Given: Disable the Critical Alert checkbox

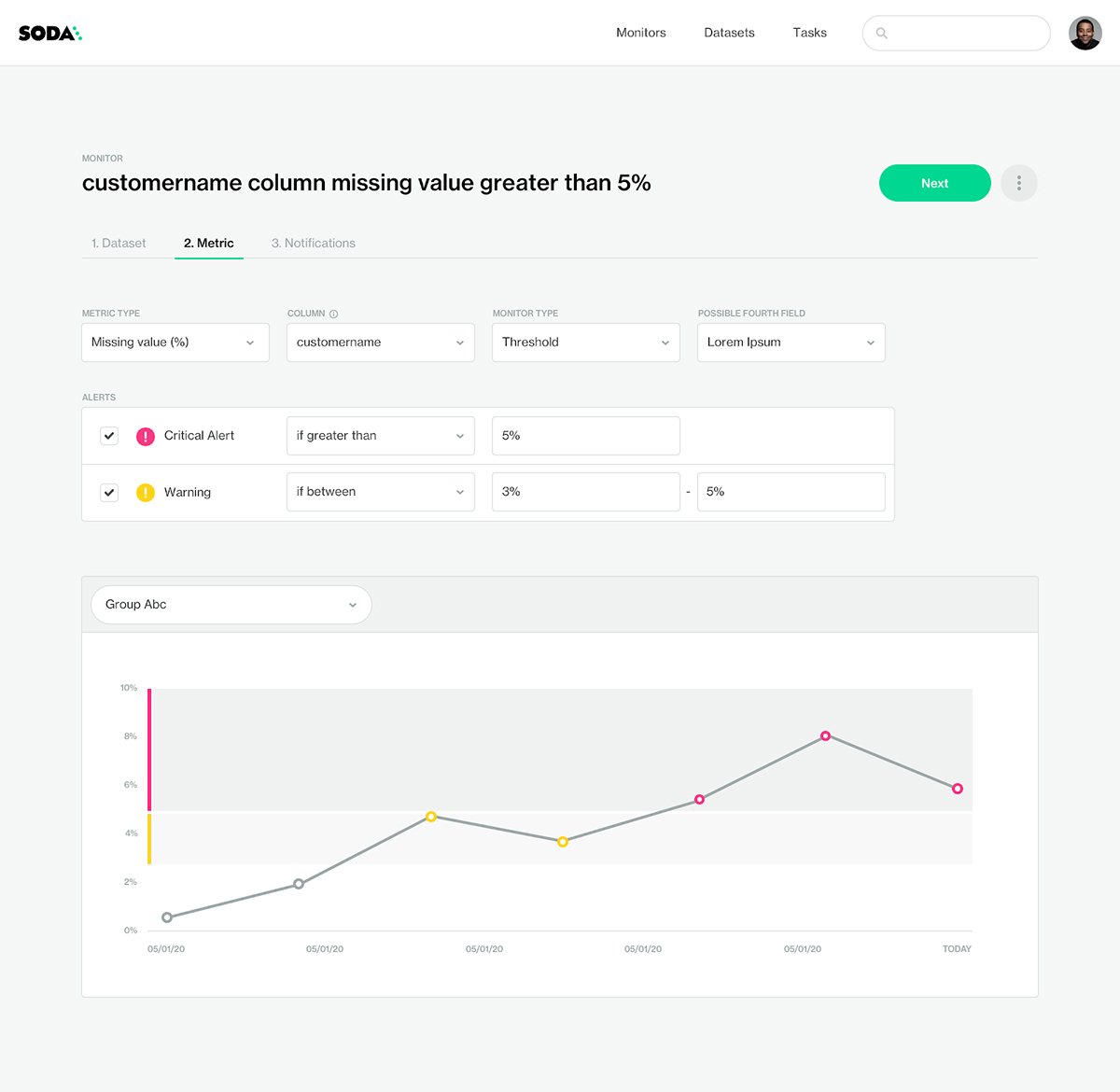Looking at the screenshot, I should [x=109, y=436].
